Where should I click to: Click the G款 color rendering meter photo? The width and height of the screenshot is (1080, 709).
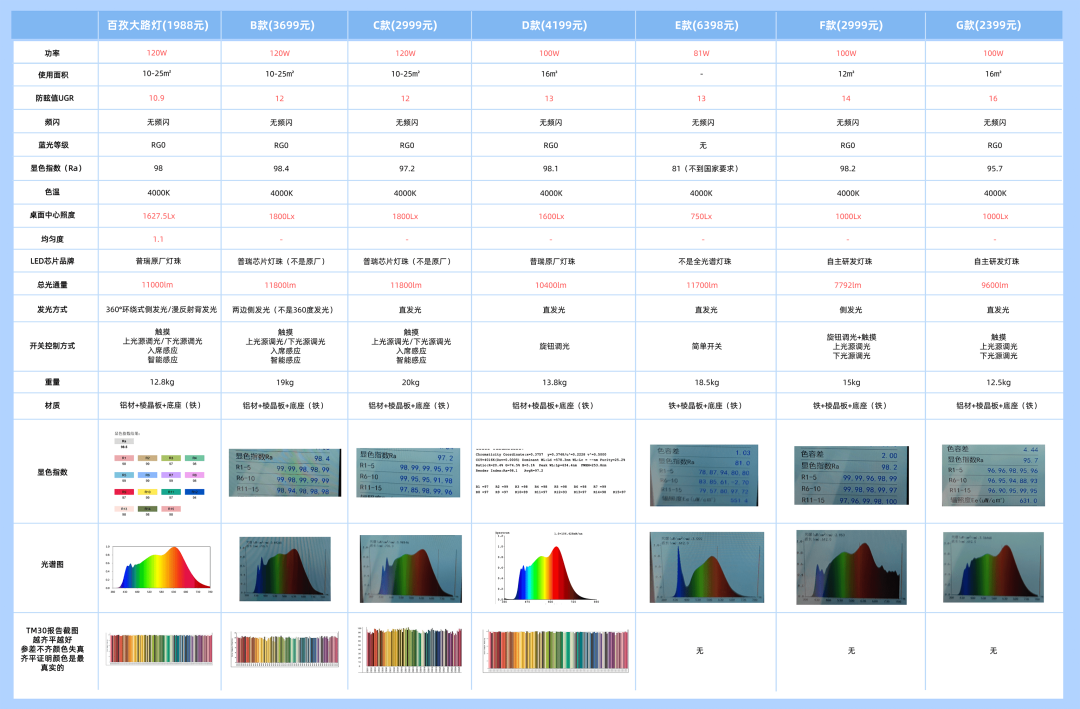coord(993,473)
